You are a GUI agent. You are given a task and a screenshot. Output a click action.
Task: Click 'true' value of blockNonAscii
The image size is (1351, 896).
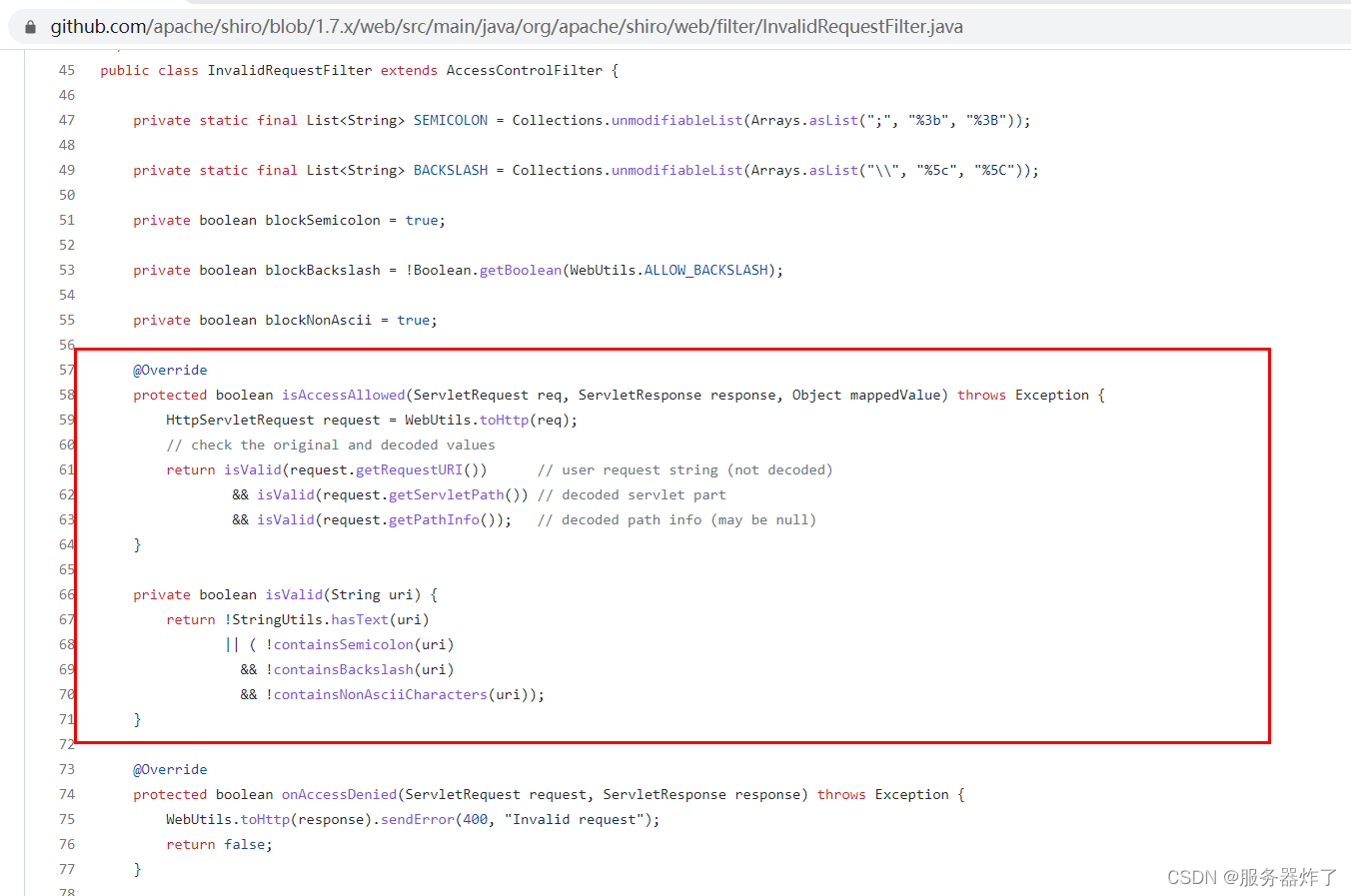(414, 320)
